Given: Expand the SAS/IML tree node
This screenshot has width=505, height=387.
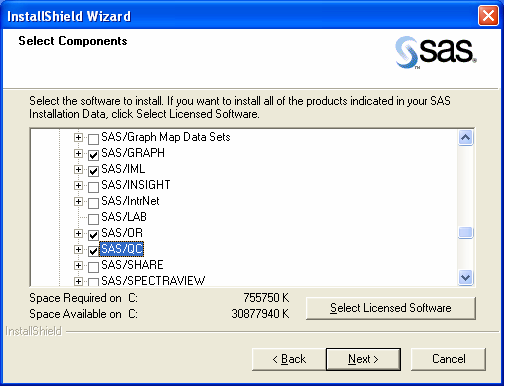Looking at the screenshot, I should 78,169.
